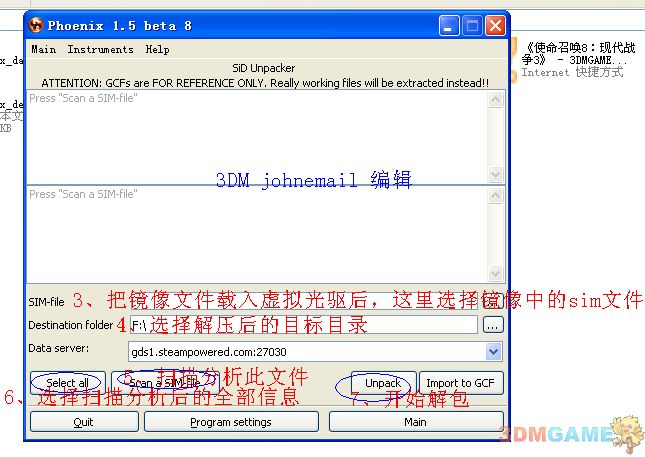Click up arrow of lower list scrollbar

point(495,196)
